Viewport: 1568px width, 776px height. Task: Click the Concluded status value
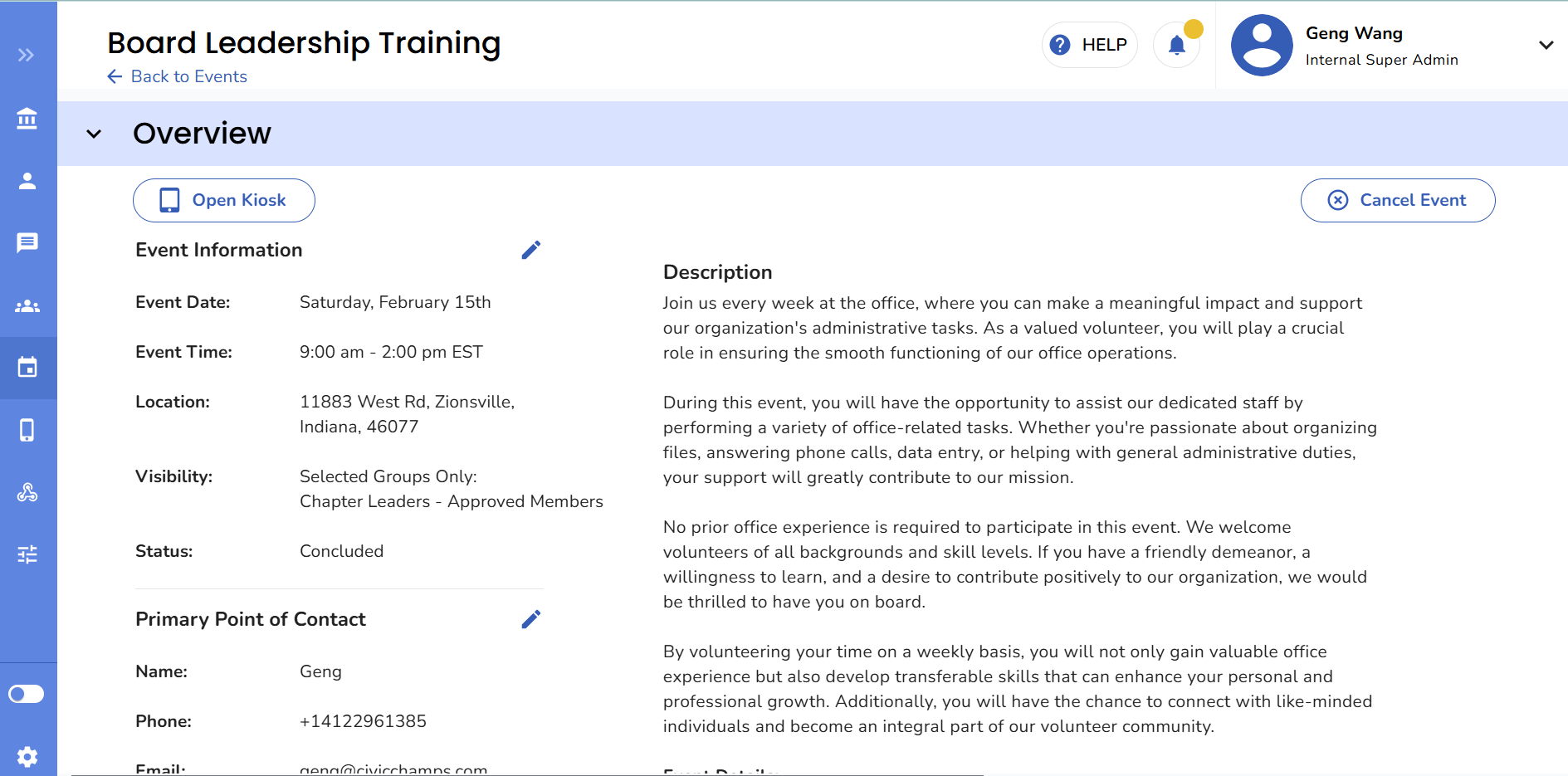point(341,551)
